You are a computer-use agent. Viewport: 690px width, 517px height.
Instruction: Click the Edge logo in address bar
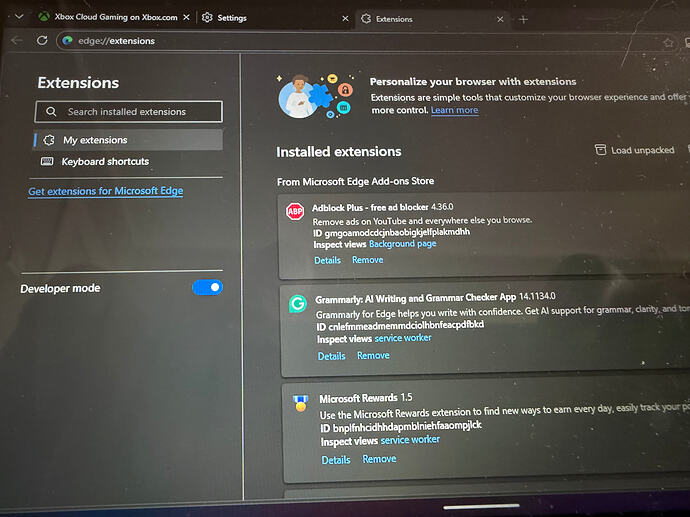67,40
